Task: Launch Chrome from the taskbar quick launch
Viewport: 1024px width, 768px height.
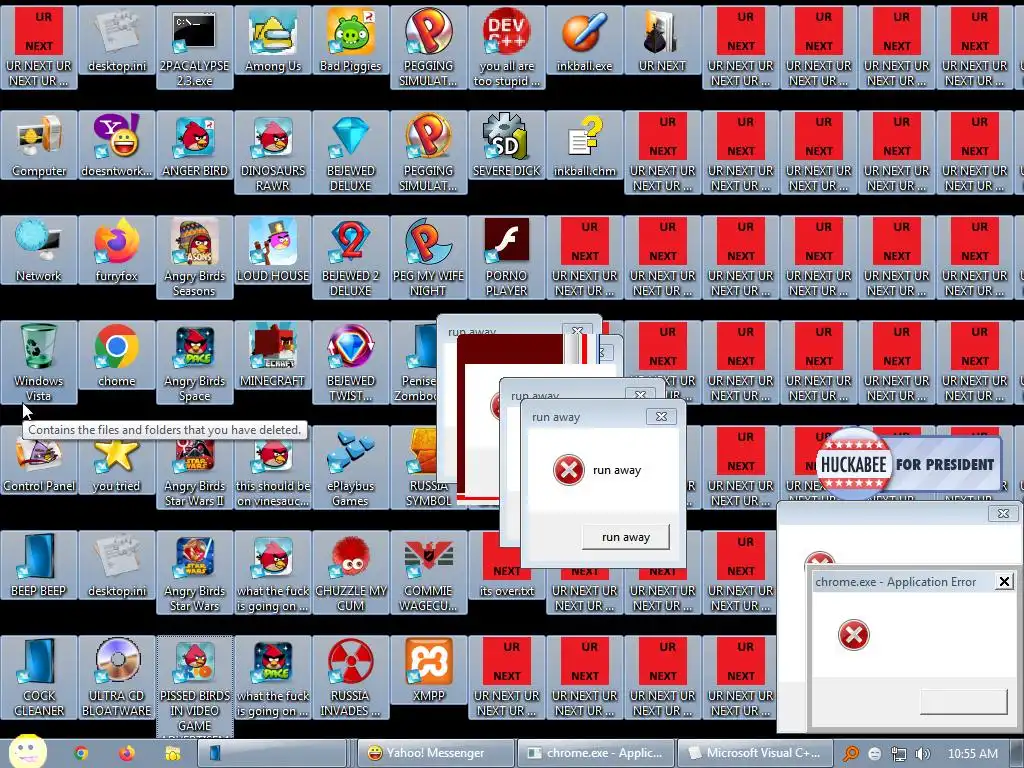Action: tap(81, 754)
